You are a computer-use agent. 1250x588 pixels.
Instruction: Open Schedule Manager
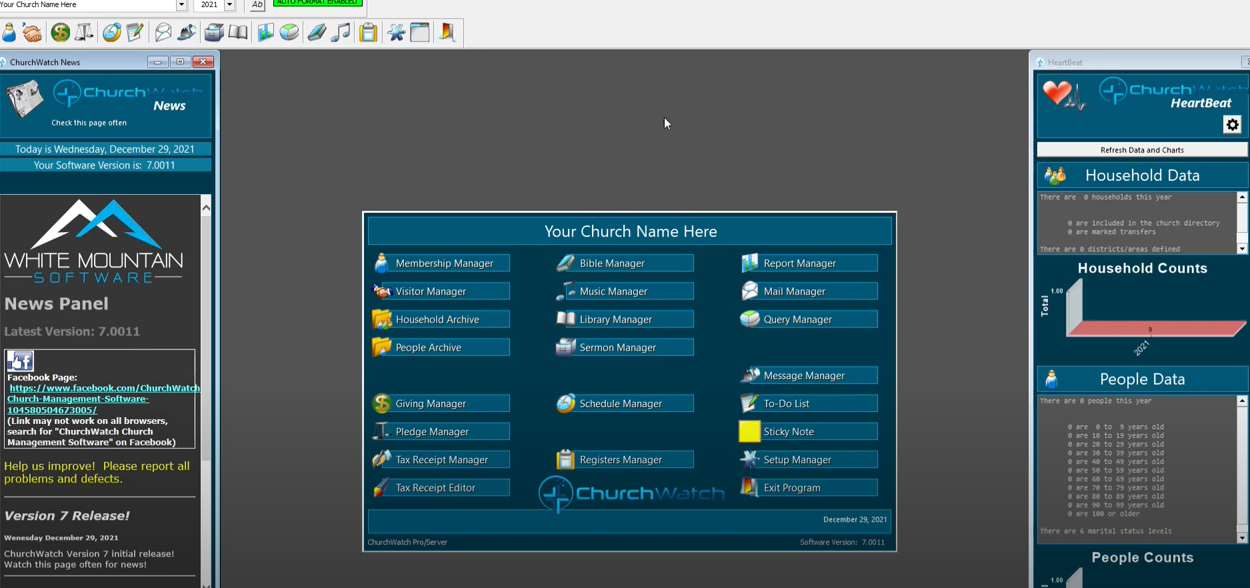pyautogui.click(x=624, y=403)
